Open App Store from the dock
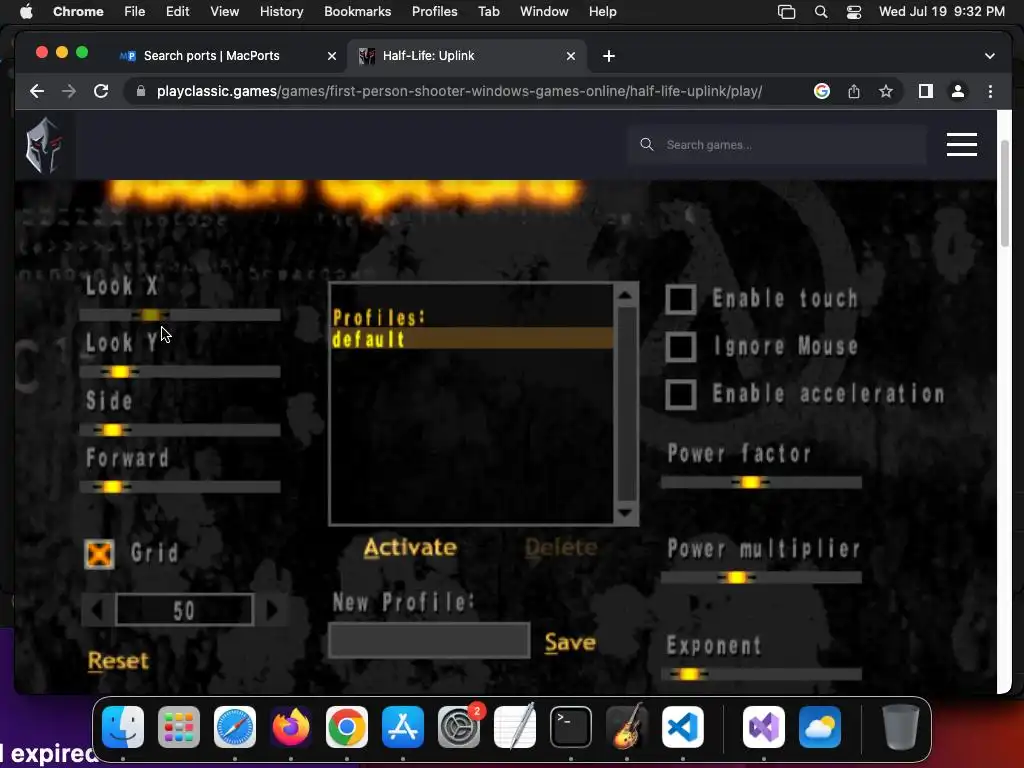The image size is (1024, 768). (403, 727)
